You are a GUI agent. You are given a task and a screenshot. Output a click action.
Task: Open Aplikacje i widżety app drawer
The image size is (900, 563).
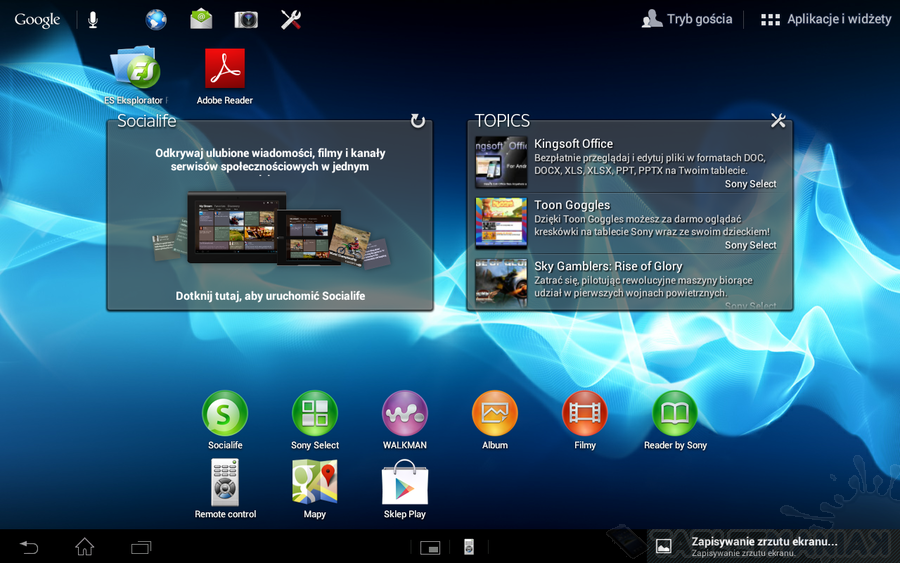(x=826, y=19)
